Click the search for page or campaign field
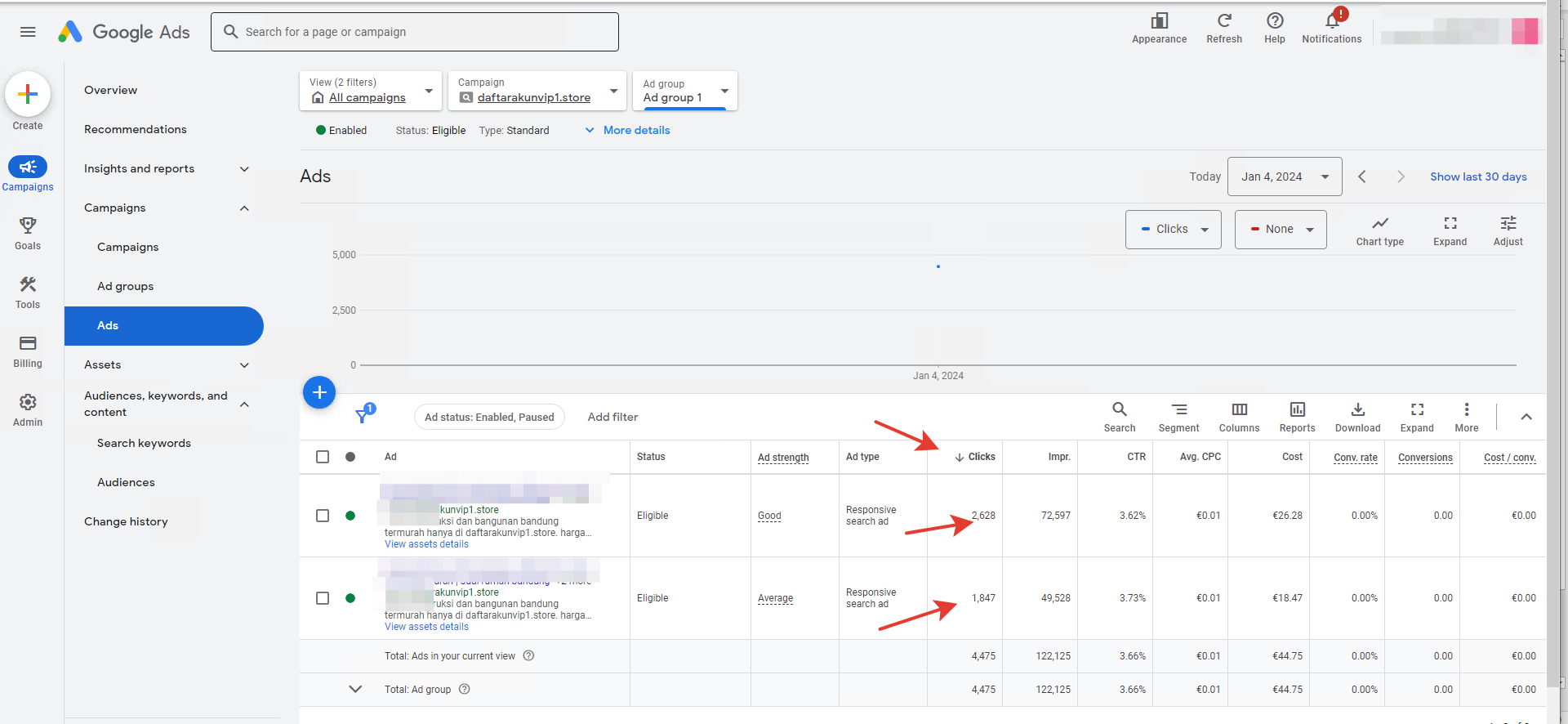 [415, 32]
